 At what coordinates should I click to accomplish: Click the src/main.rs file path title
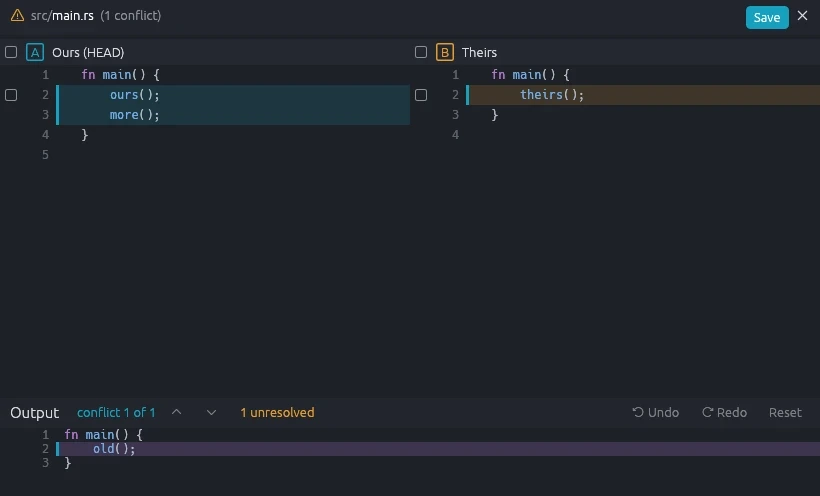pyautogui.click(x=62, y=16)
